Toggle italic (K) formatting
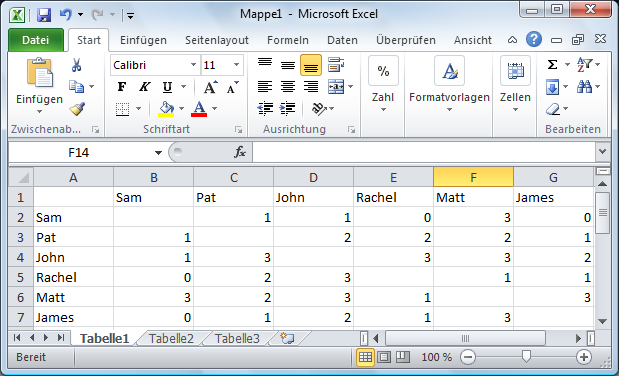 144,87
